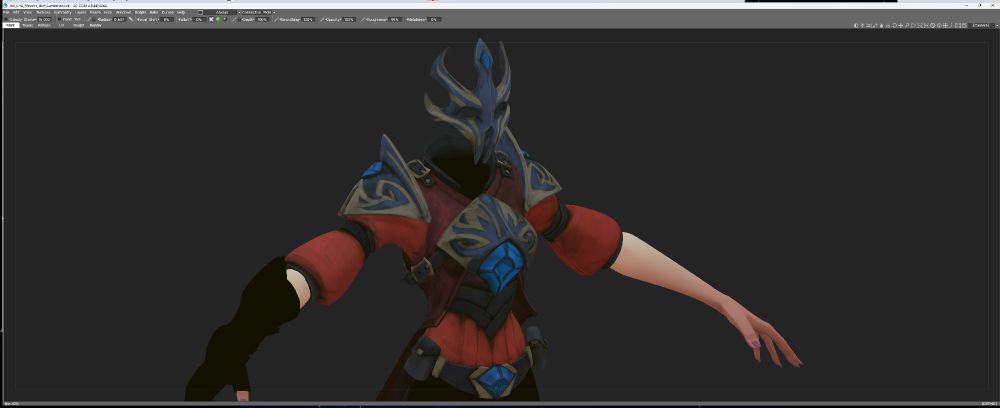Open the Symmetry menu
This screenshot has height=408, width=1000.
point(62,12)
